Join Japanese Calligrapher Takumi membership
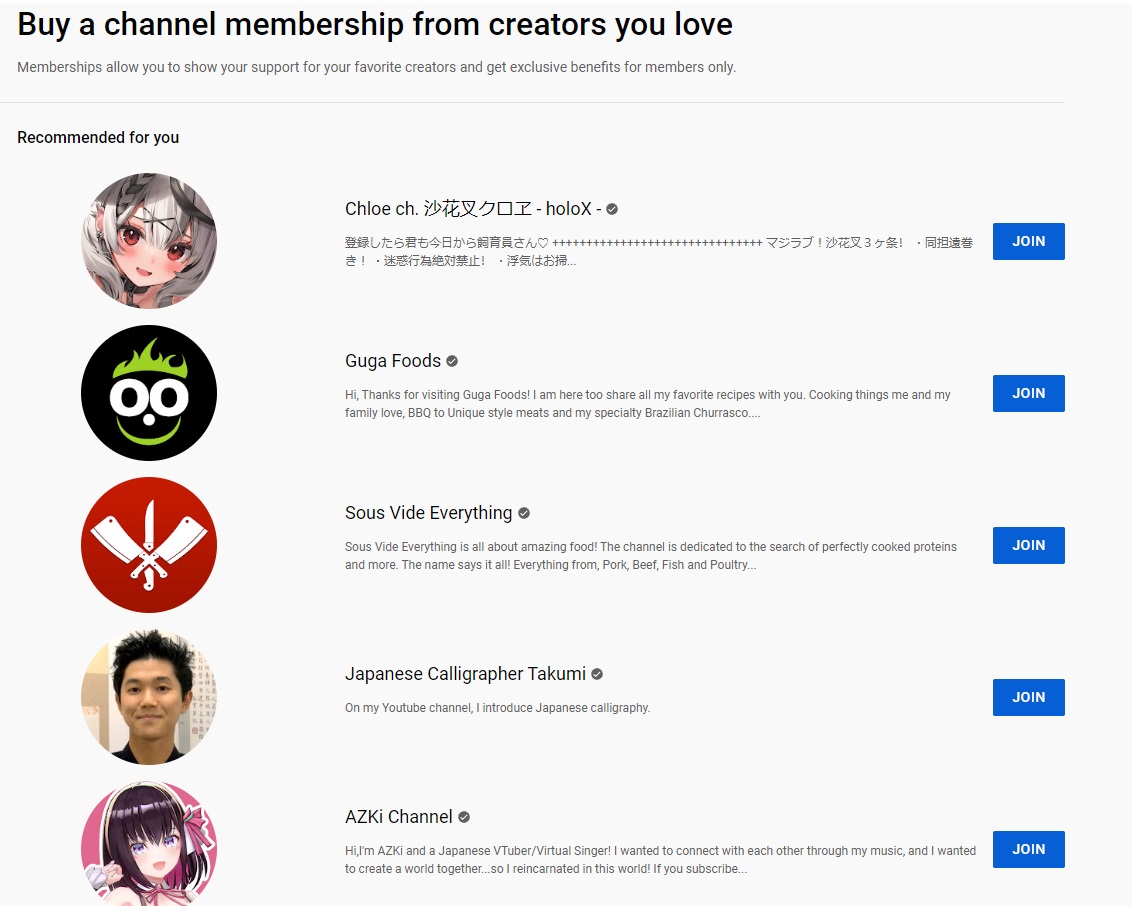 [1028, 697]
